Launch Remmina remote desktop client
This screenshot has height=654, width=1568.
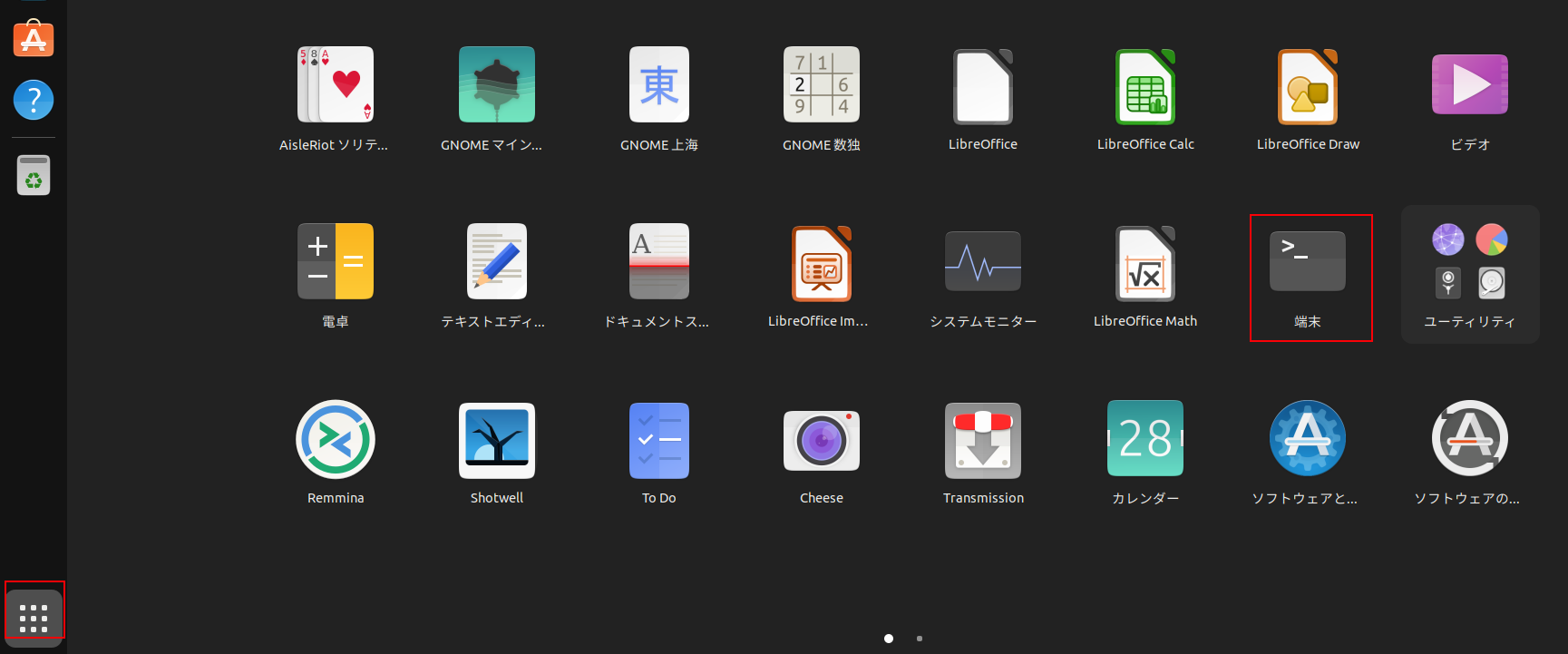tap(336, 439)
